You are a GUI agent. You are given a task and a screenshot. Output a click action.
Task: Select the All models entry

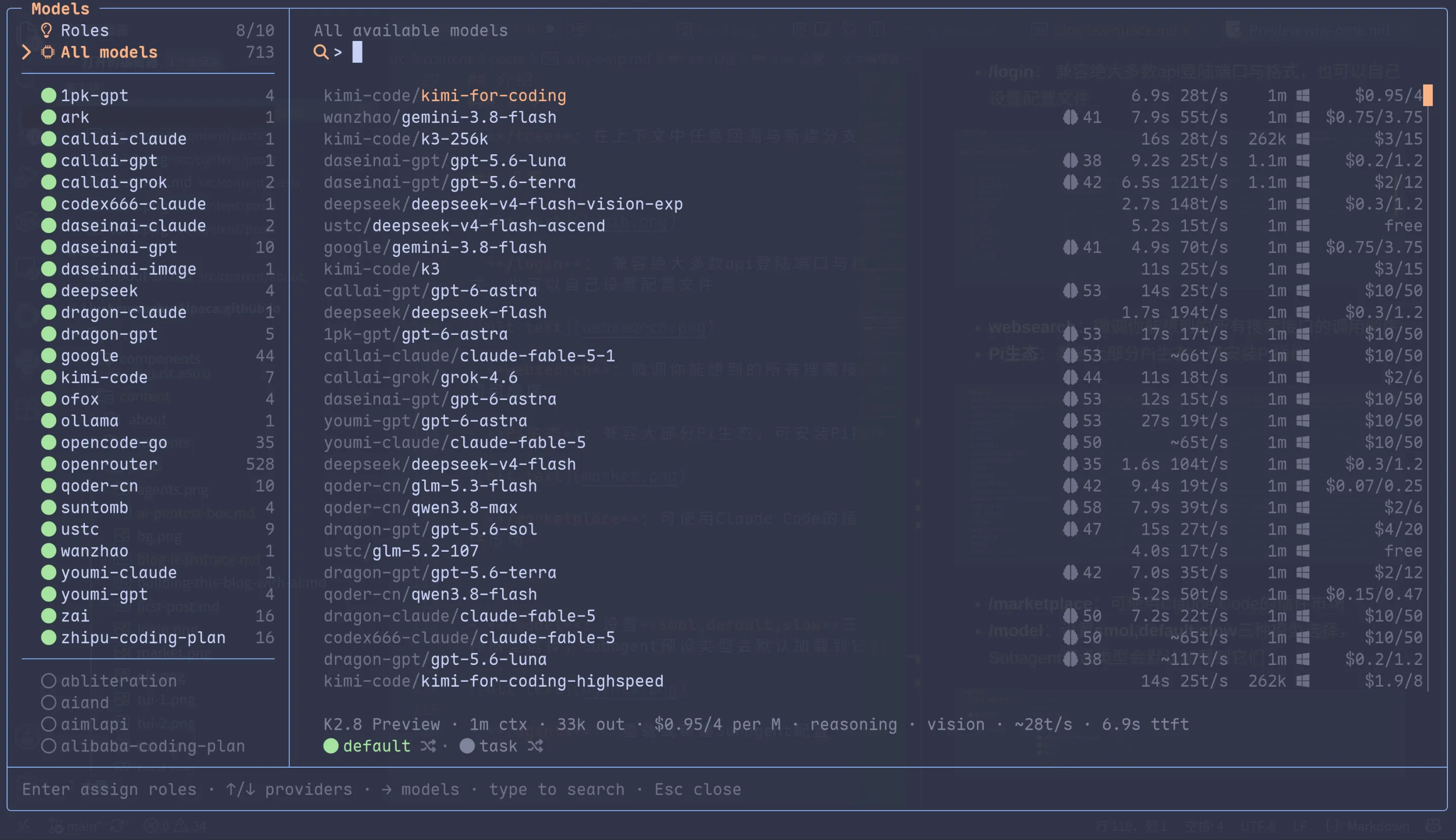pyautogui.click(x=148, y=52)
